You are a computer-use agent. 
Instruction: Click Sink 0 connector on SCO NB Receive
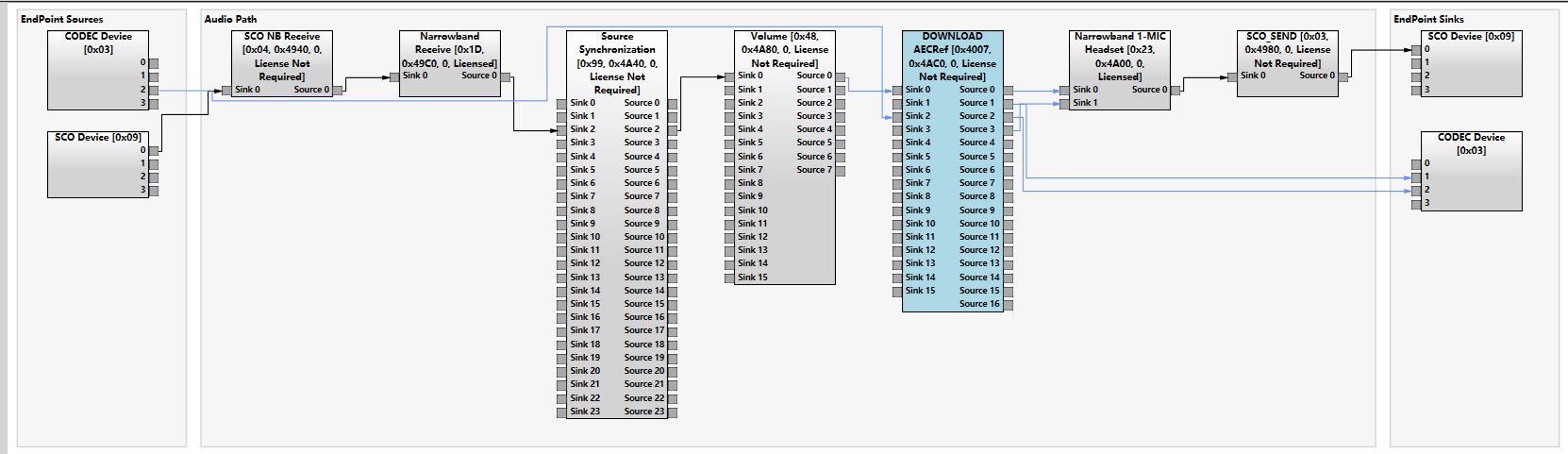click(227, 91)
